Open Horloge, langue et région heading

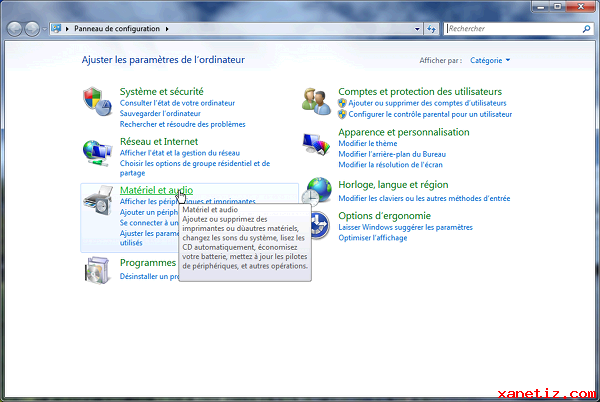(x=393, y=185)
